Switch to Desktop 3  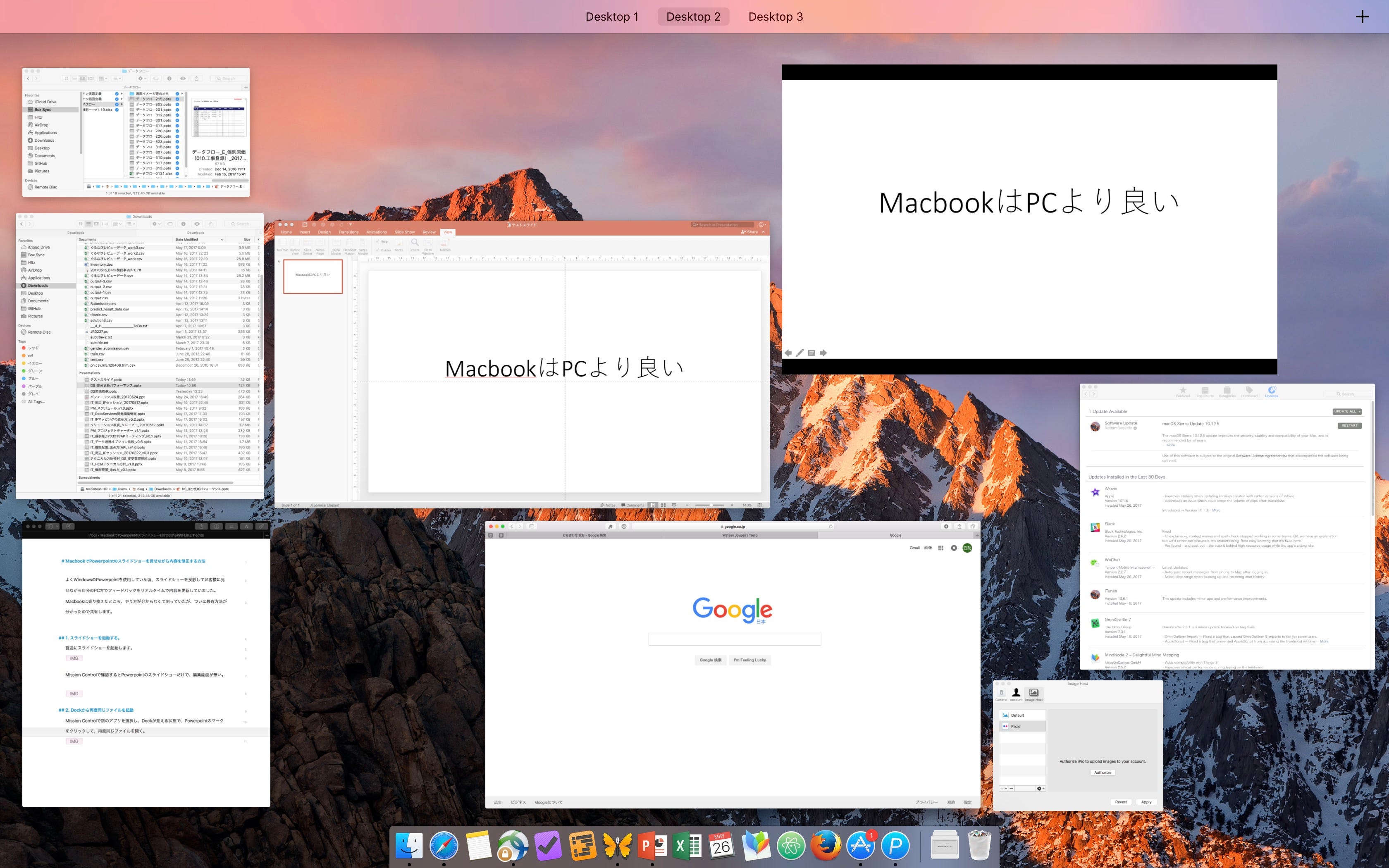[x=776, y=17]
